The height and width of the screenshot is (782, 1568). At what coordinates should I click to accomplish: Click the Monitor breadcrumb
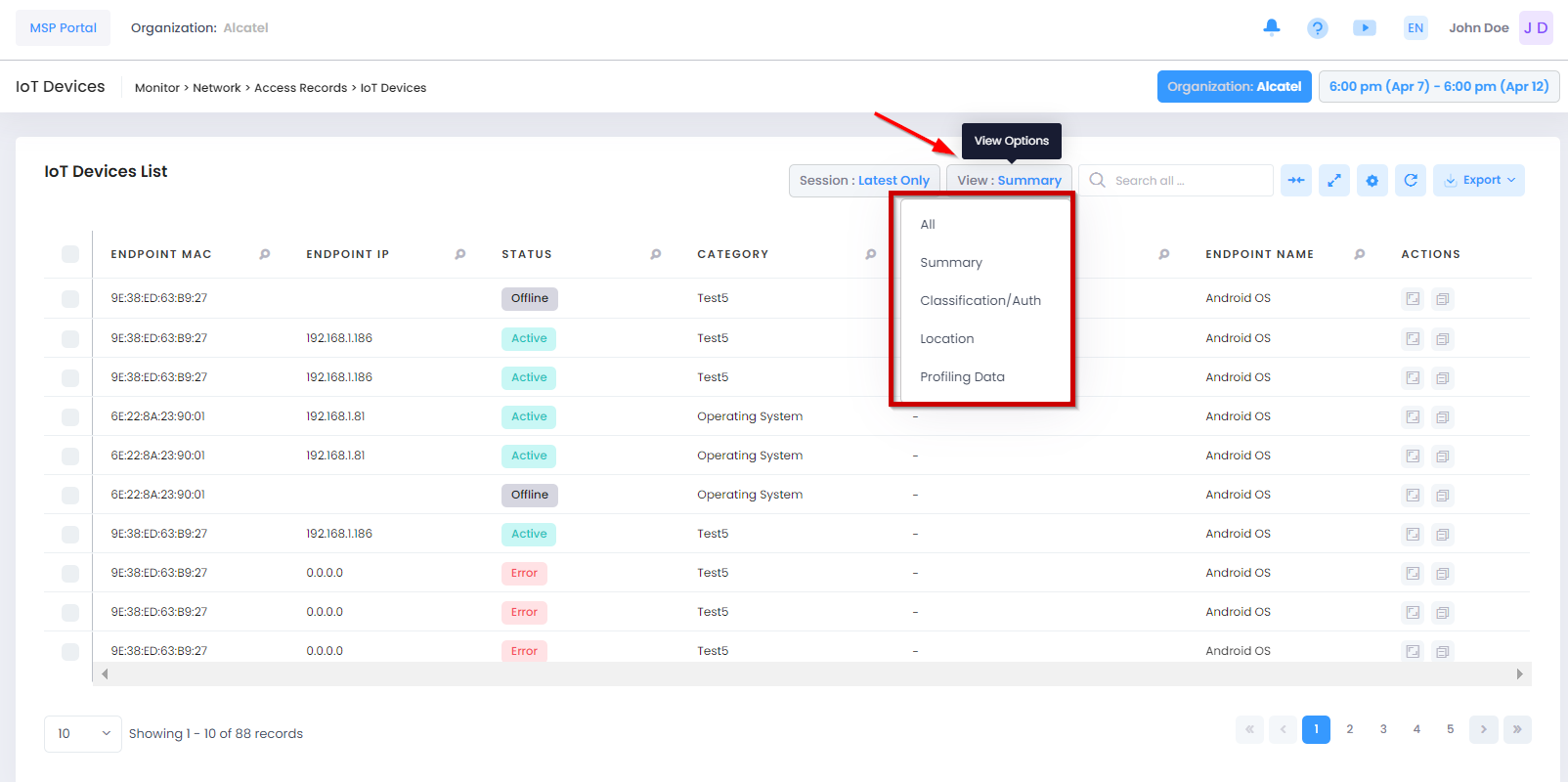point(157,88)
